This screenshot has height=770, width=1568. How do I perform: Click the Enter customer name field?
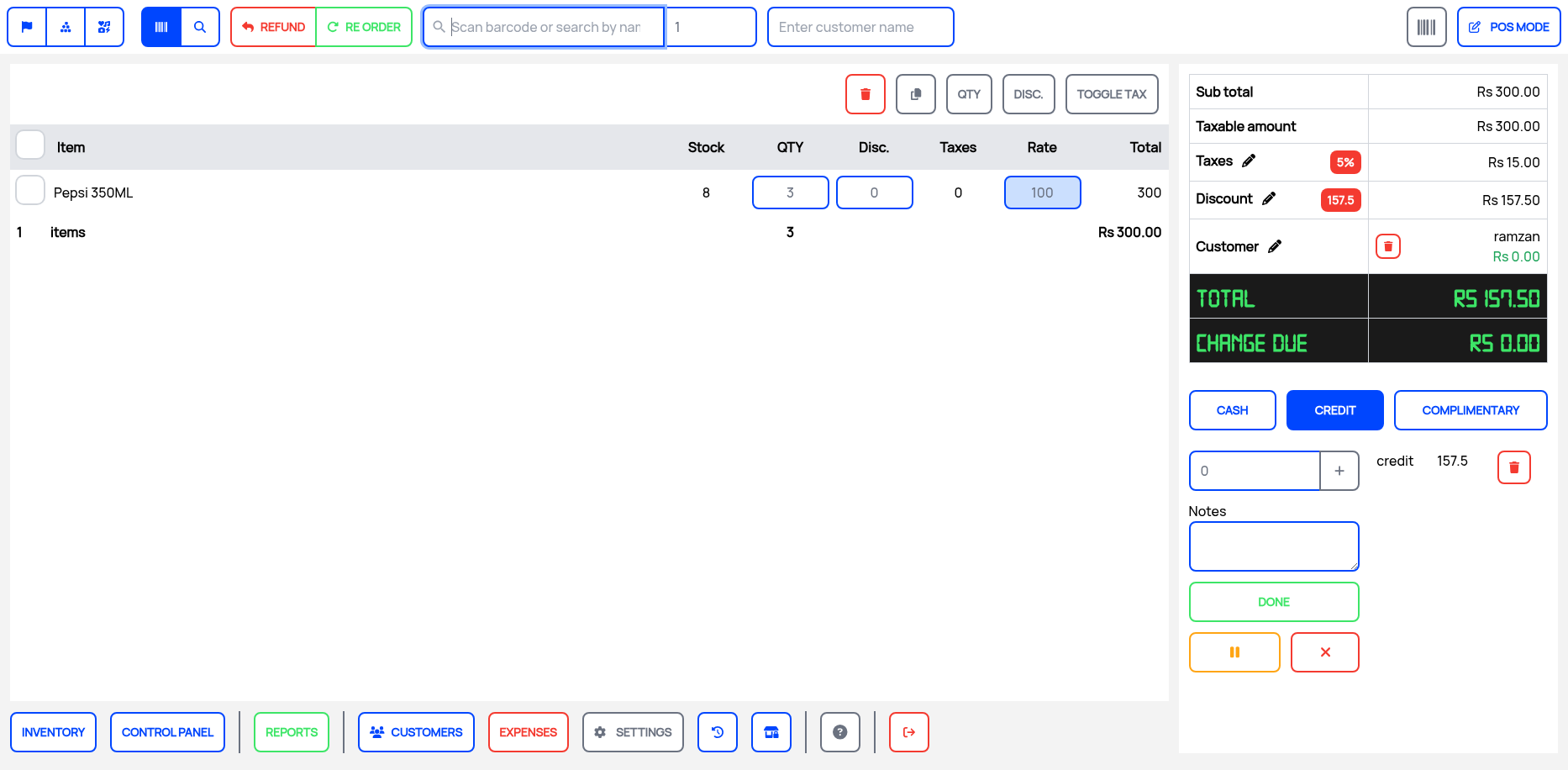[x=860, y=27]
